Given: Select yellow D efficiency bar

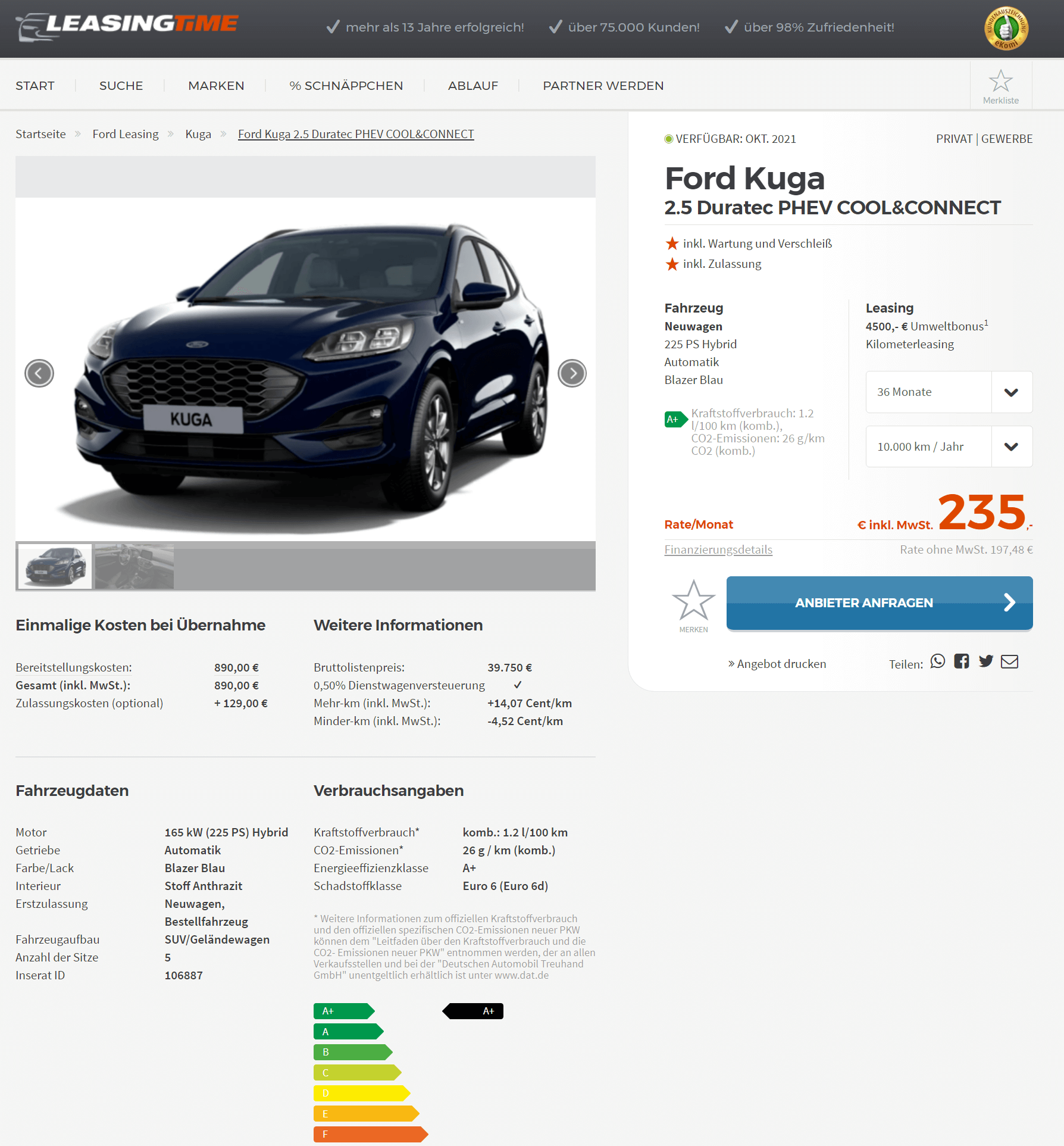Looking at the screenshot, I should pyautogui.click(x=362, y=1093).
